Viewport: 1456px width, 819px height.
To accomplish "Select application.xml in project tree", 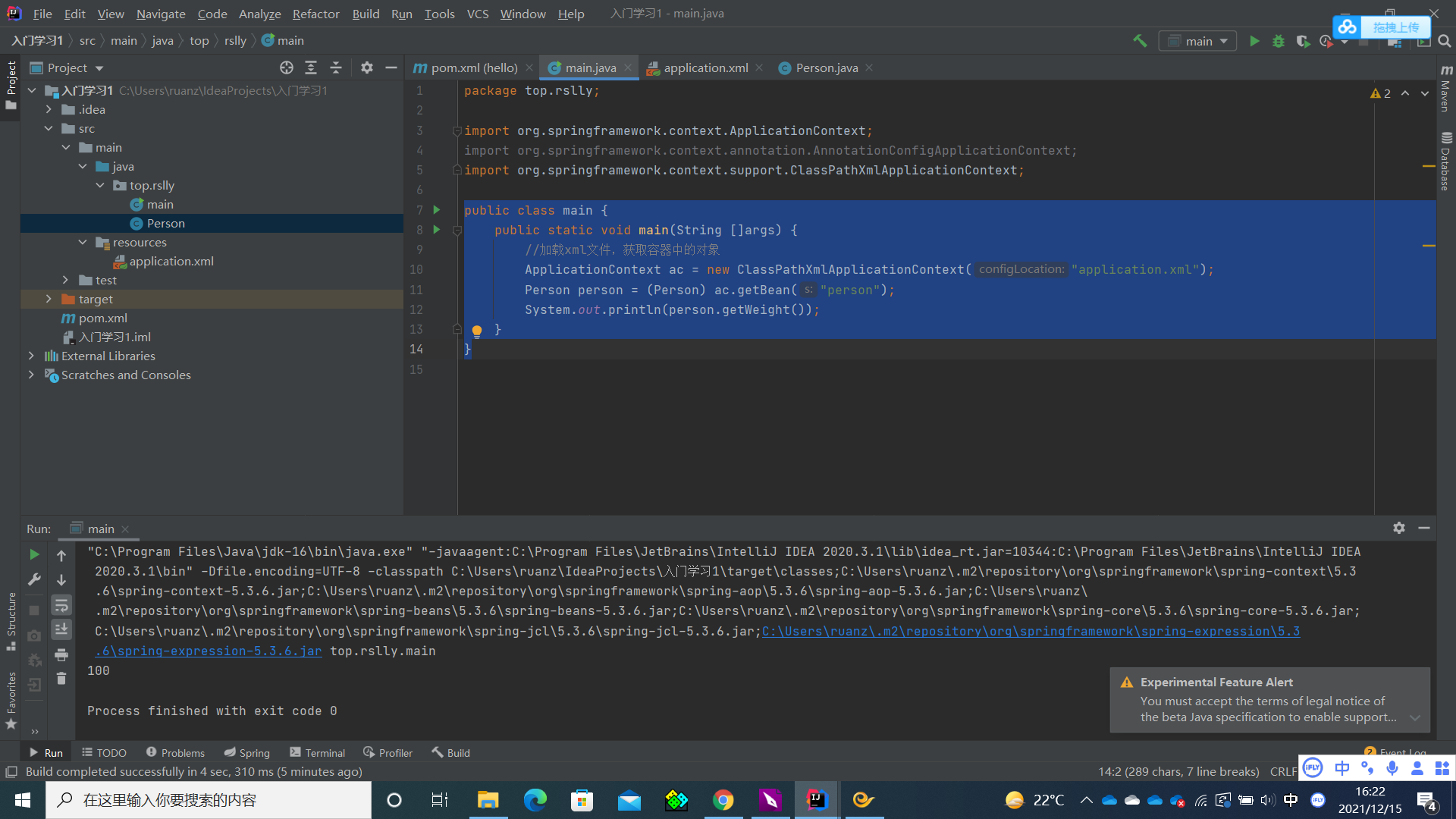I will (171, 262).
